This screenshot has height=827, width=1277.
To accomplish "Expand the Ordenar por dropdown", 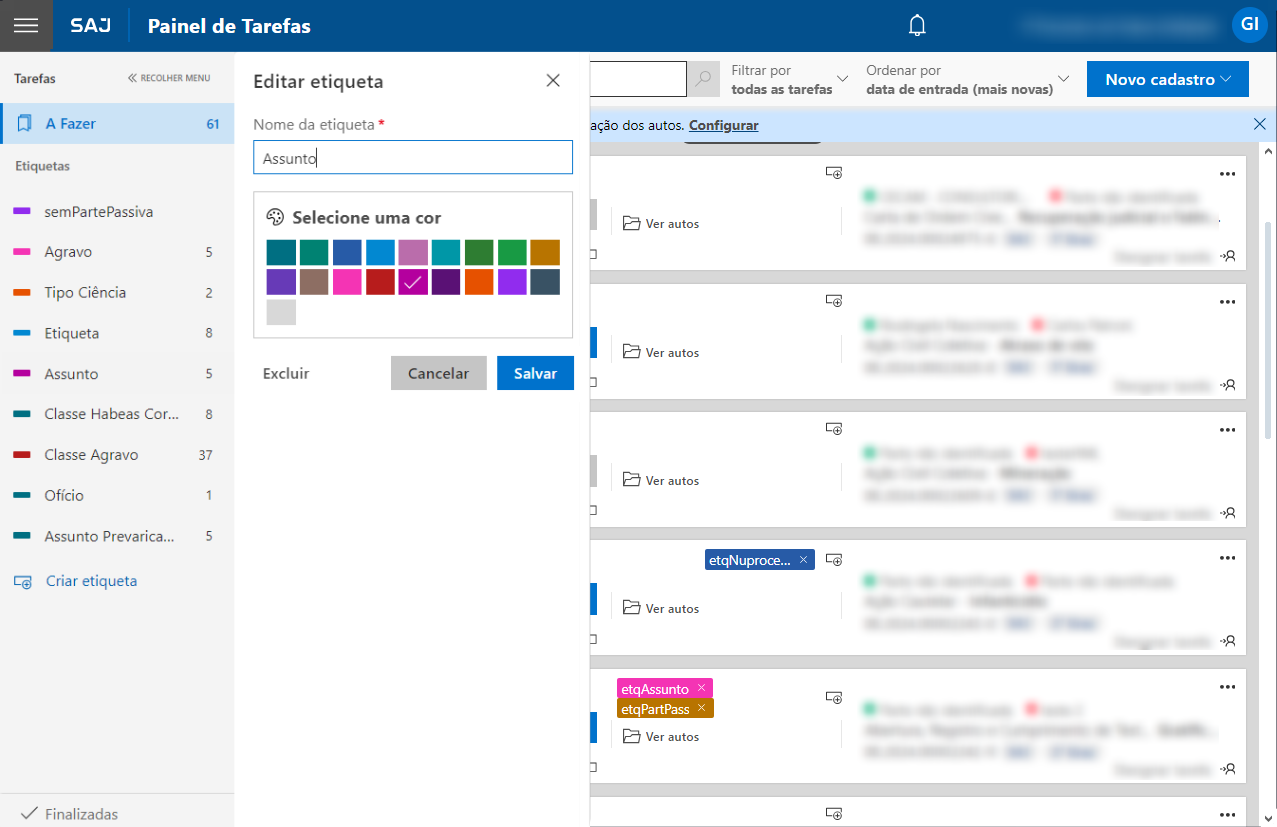I will (967, 79).
